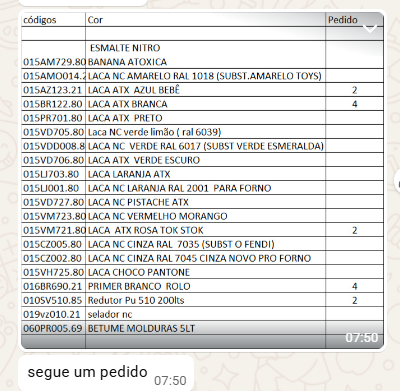
Task: Click the 07:50 timestamp on the image
Action: (x=362, y=338)
